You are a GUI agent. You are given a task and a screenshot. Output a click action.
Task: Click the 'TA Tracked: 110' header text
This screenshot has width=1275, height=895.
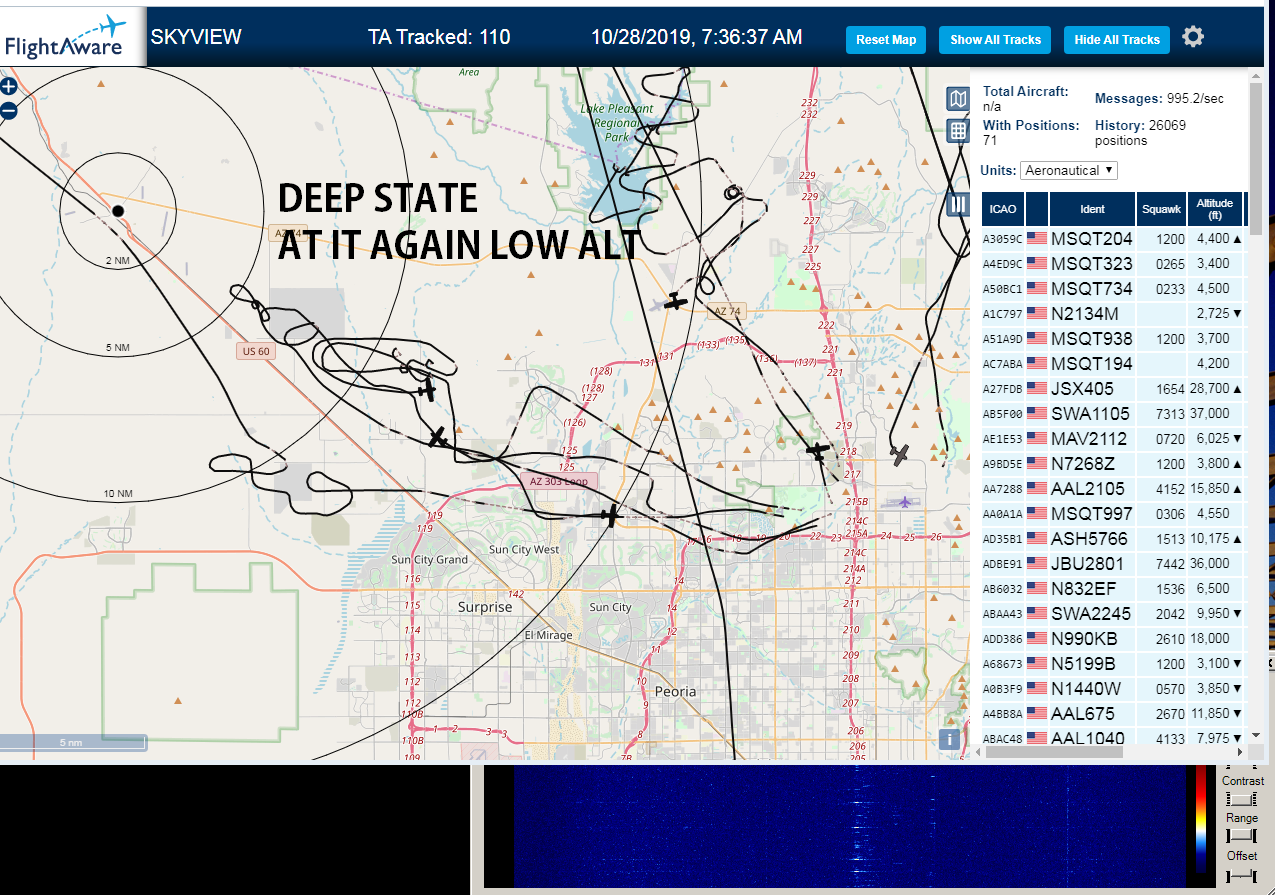tap(439, 38)
